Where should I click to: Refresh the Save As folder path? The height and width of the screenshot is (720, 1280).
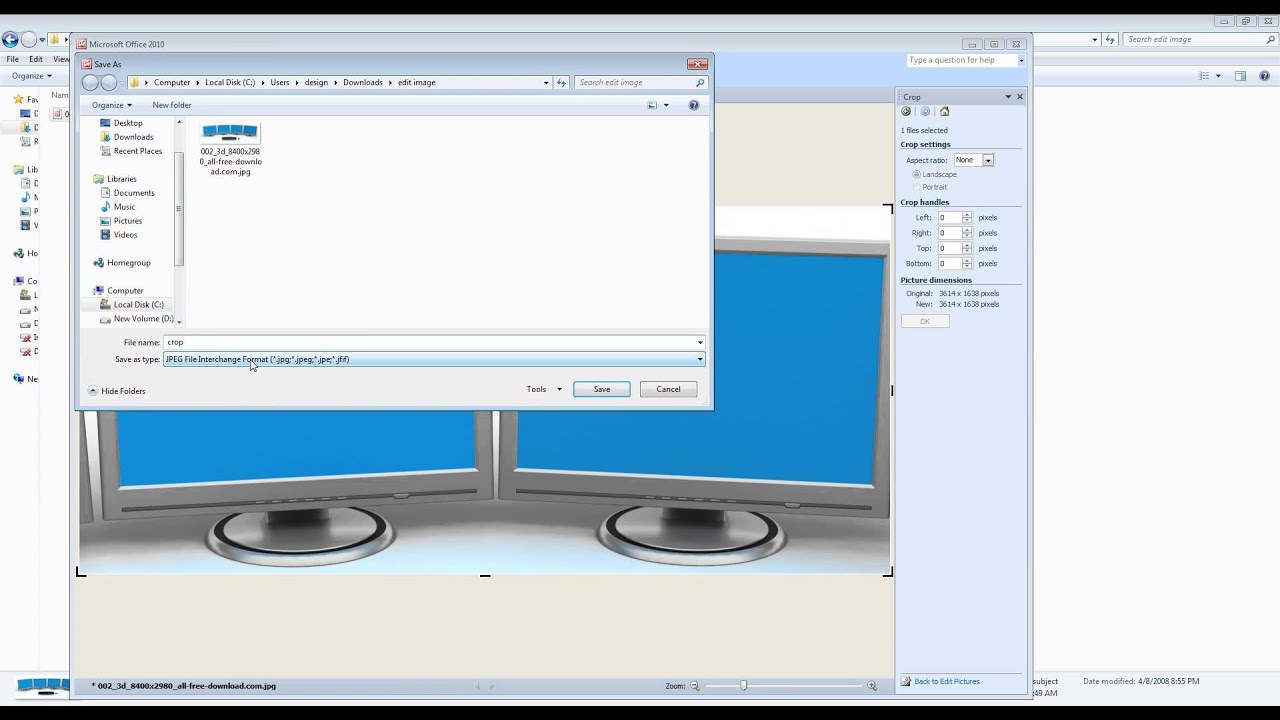(561, 83)
